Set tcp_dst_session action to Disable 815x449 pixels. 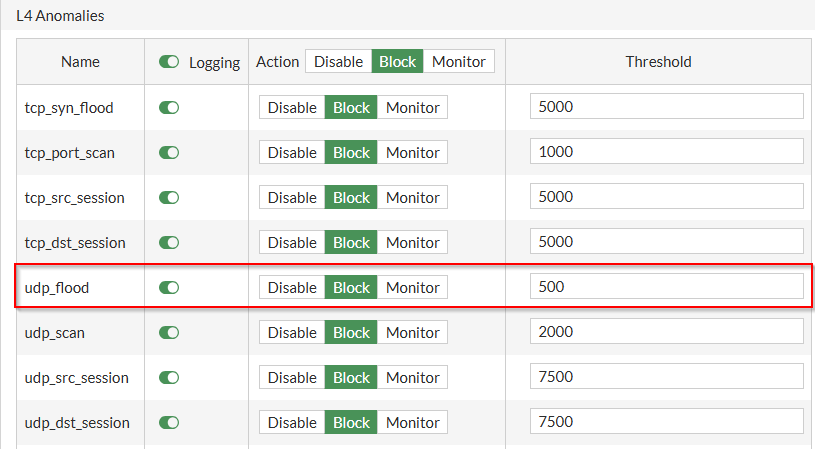tap(292, 242)
